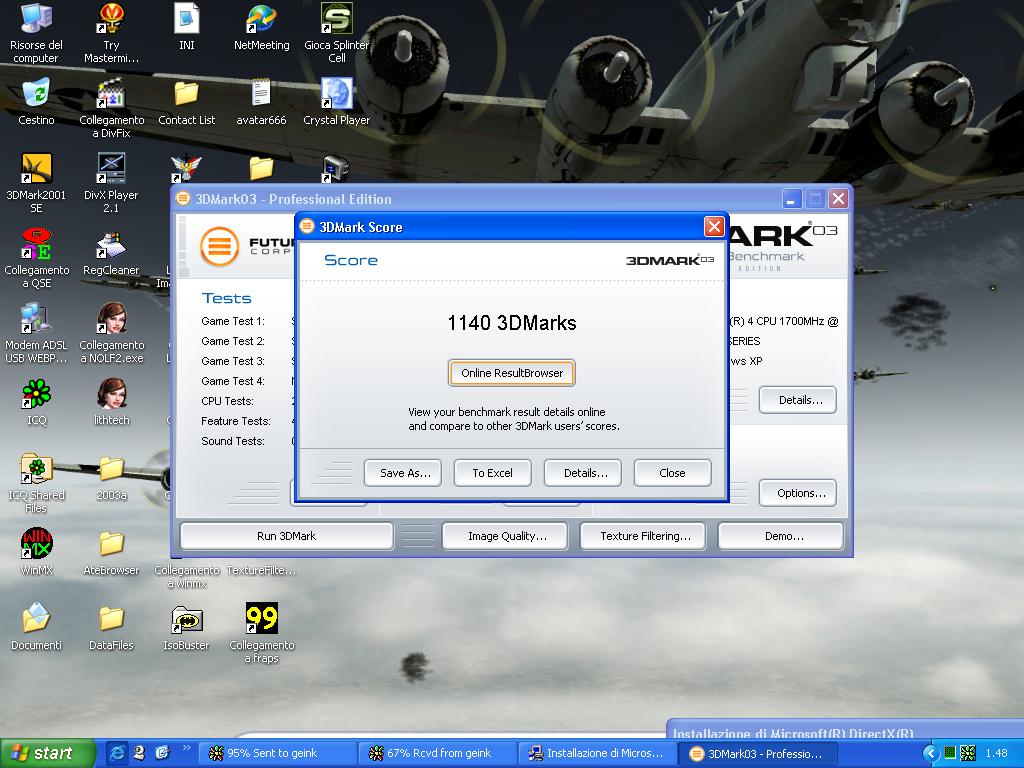Click the CPU Tests label
This screenshot has height=768, width=1024.
(227, 401)
